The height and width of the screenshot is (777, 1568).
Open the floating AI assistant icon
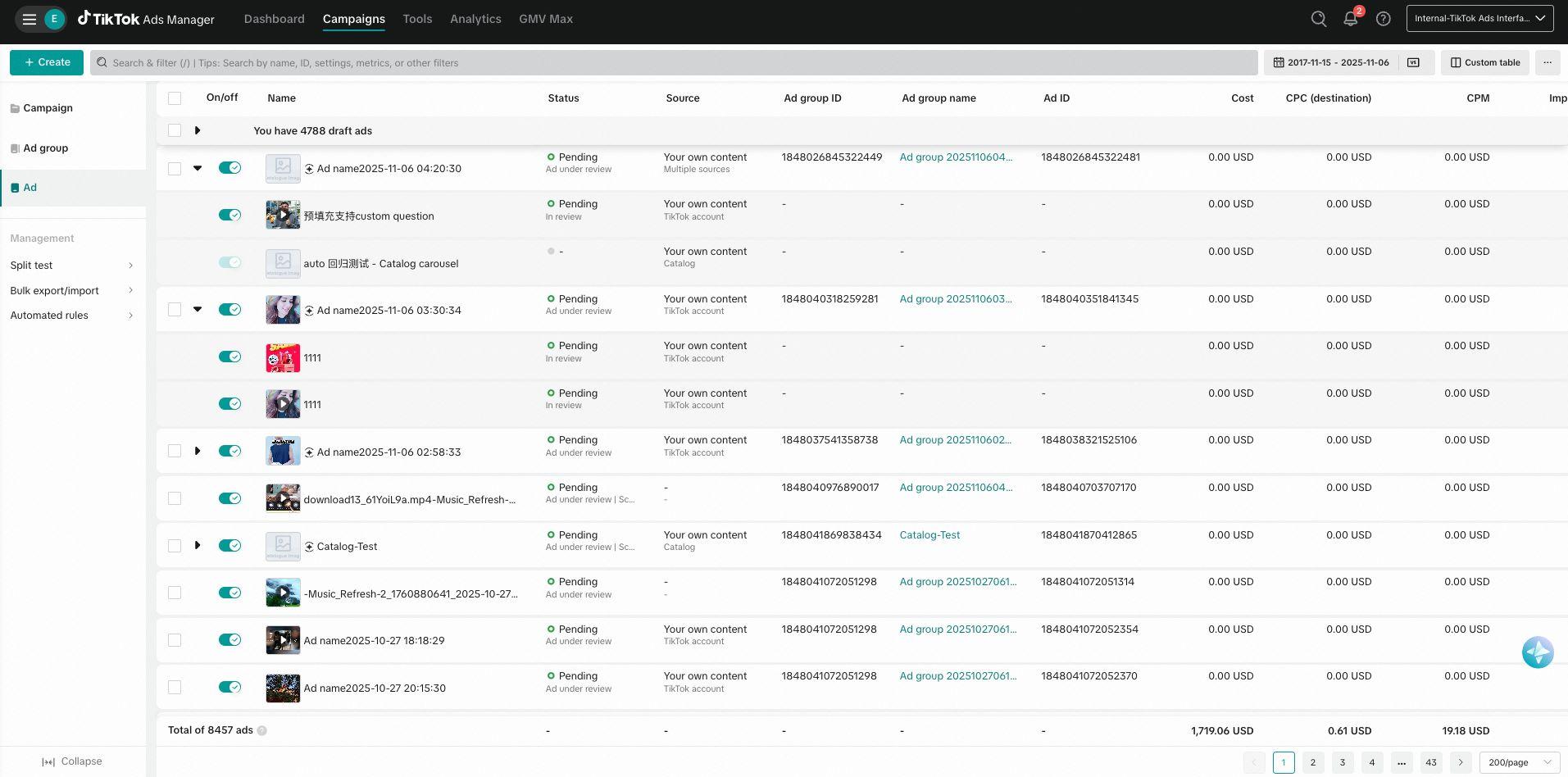[x=1537, y=652]
